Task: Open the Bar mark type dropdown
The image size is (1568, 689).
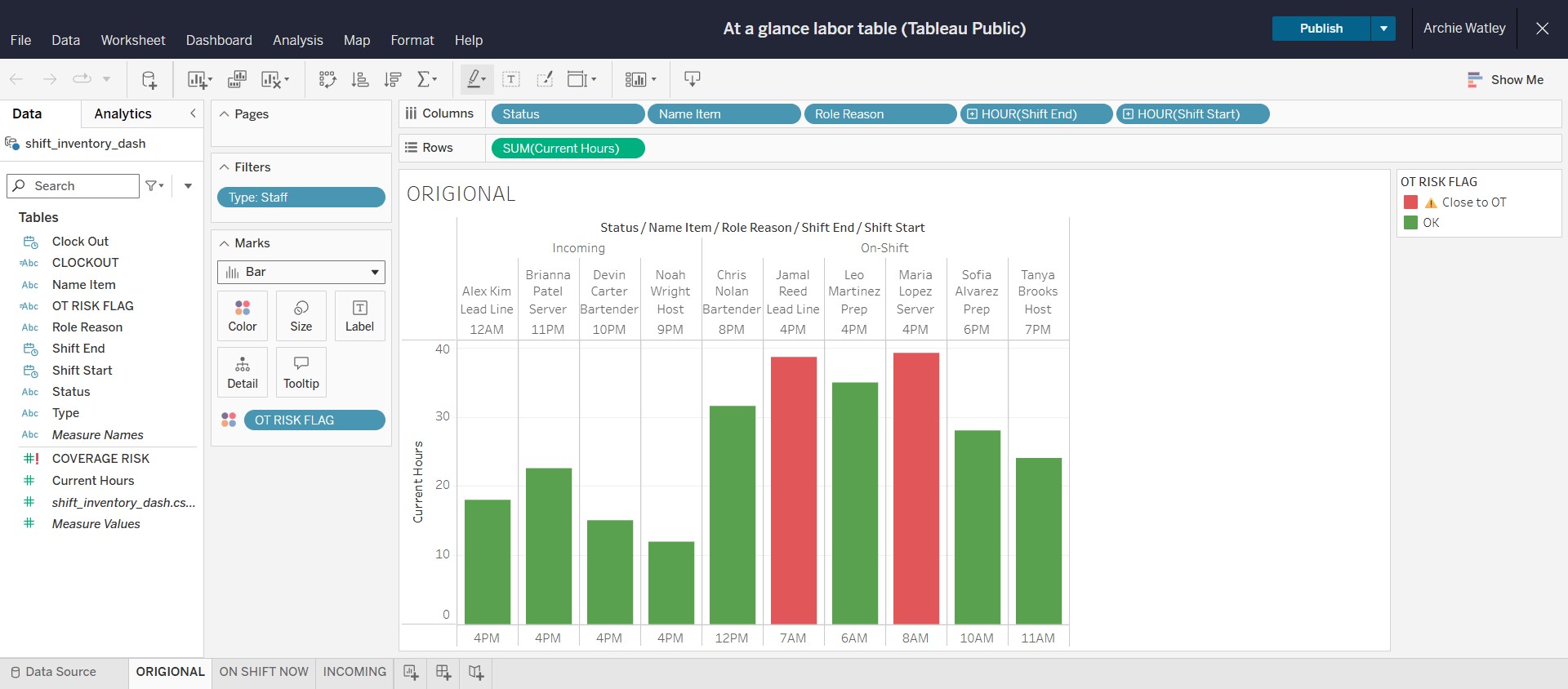Action: 301,272
